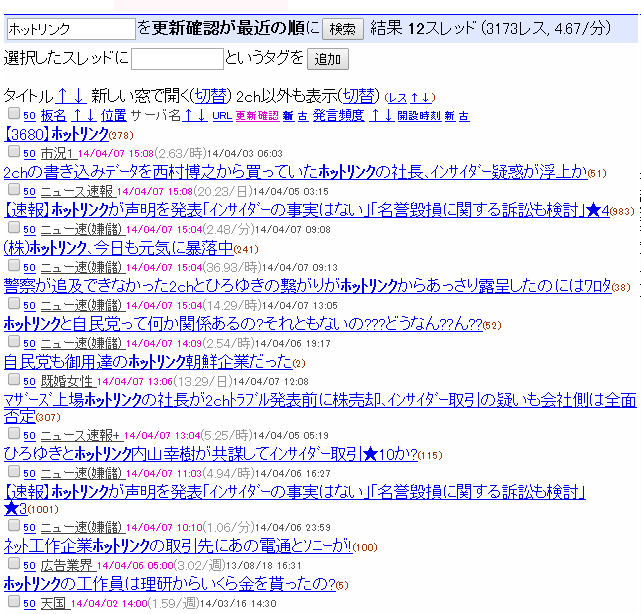Click the URL header link
The width and height of the screenshot is (641, 614).
pyautogui.click(x=222, y=116)
